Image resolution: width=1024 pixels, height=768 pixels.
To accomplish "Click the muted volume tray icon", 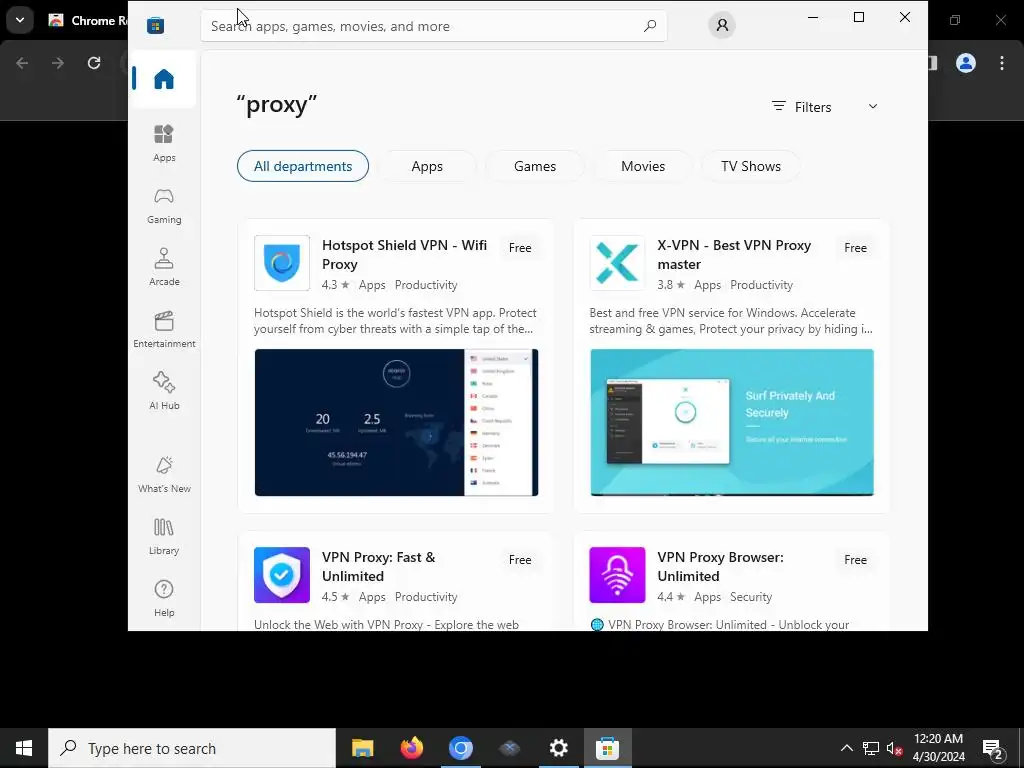I will [x=895, y=748].
